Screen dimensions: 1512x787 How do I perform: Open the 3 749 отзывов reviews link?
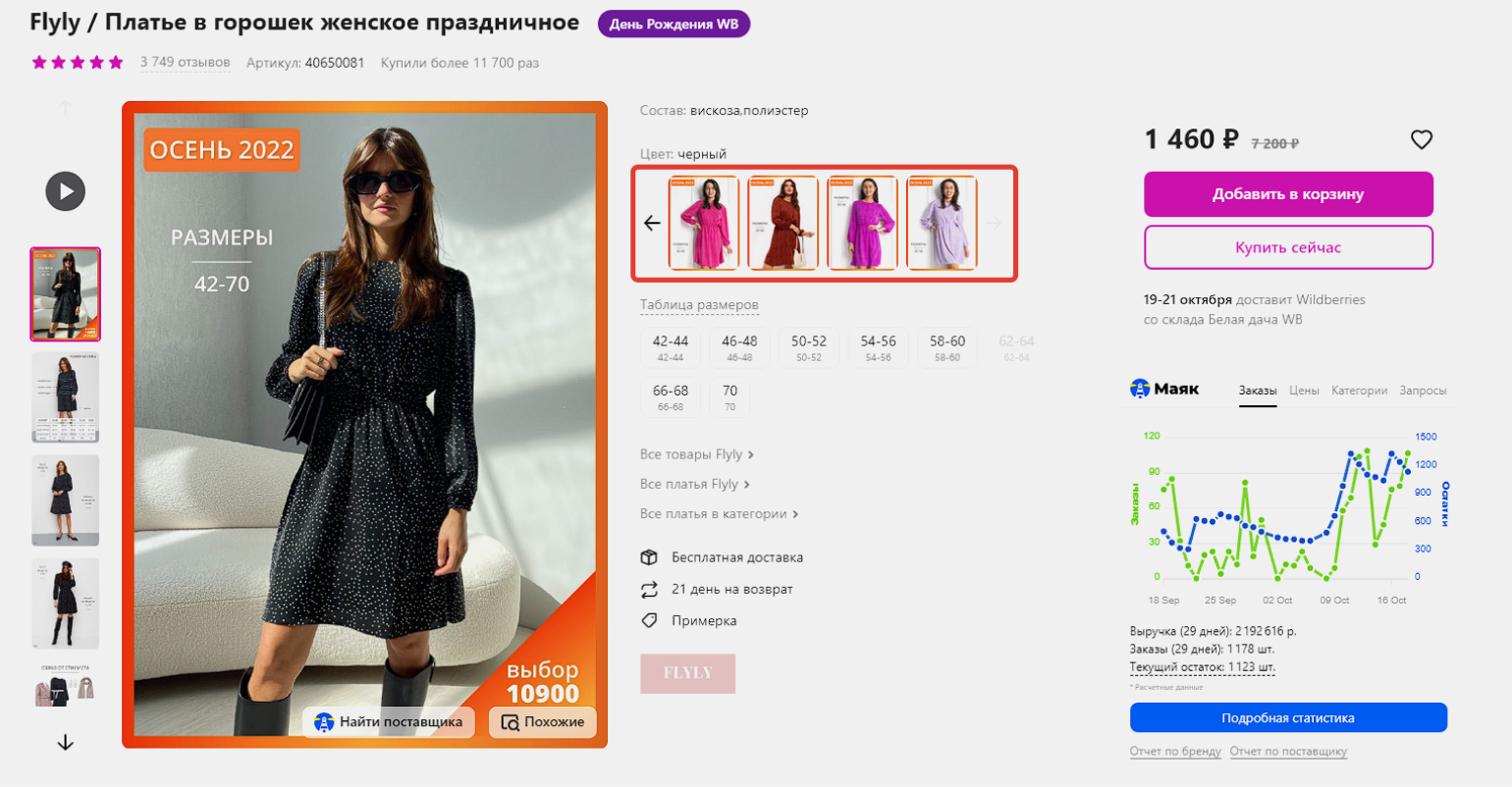pyautogui.click(x=185, y=62)
